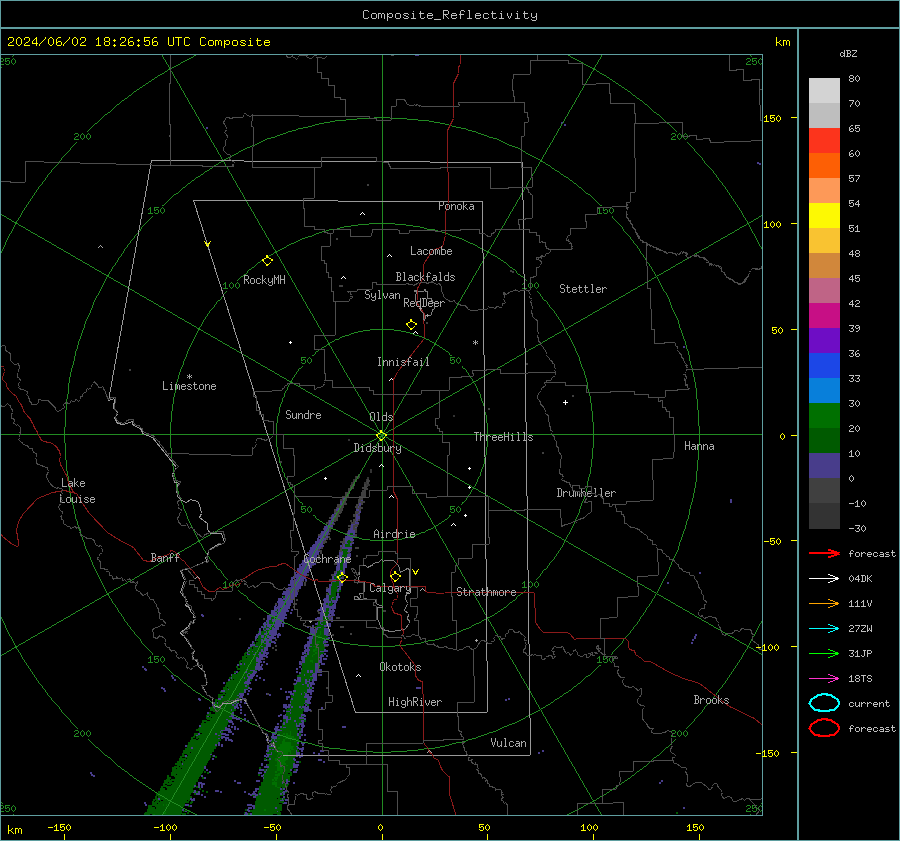Click the Composite_Reflectivity title text
This screenshot has height=841, width=900.
449,15
